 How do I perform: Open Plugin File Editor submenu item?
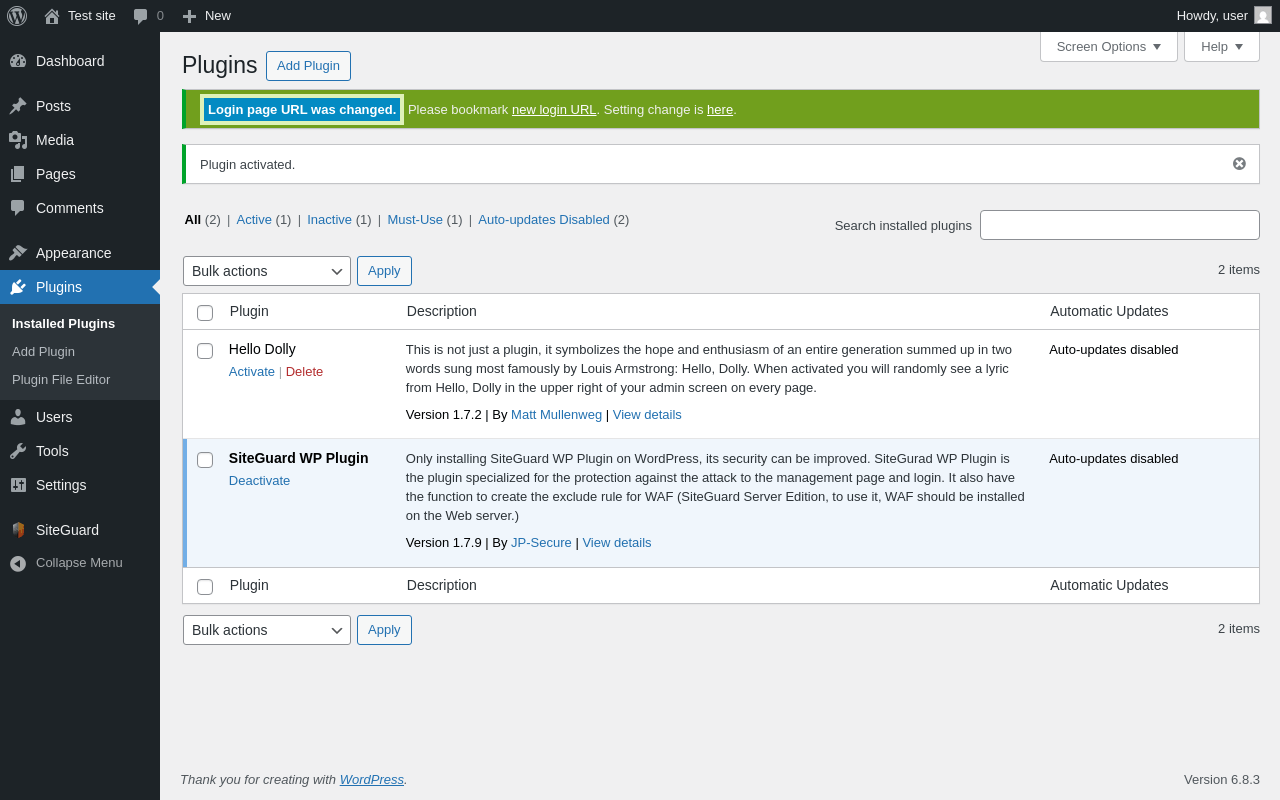tap(61, 380)
